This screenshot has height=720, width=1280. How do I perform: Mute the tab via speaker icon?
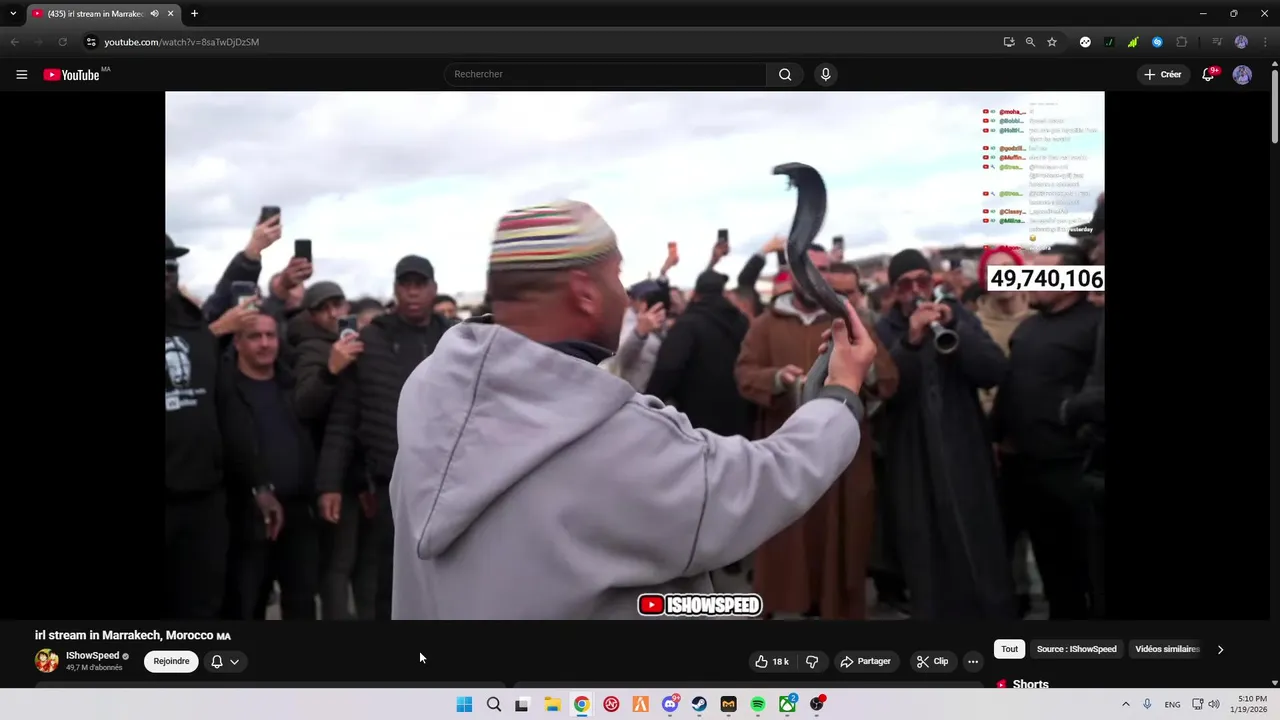pos(154,14)
